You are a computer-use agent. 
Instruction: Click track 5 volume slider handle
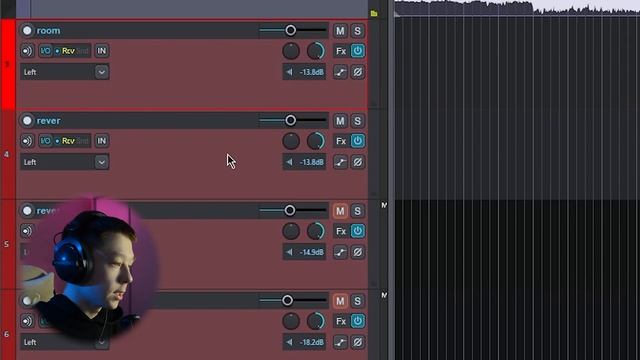290,211
